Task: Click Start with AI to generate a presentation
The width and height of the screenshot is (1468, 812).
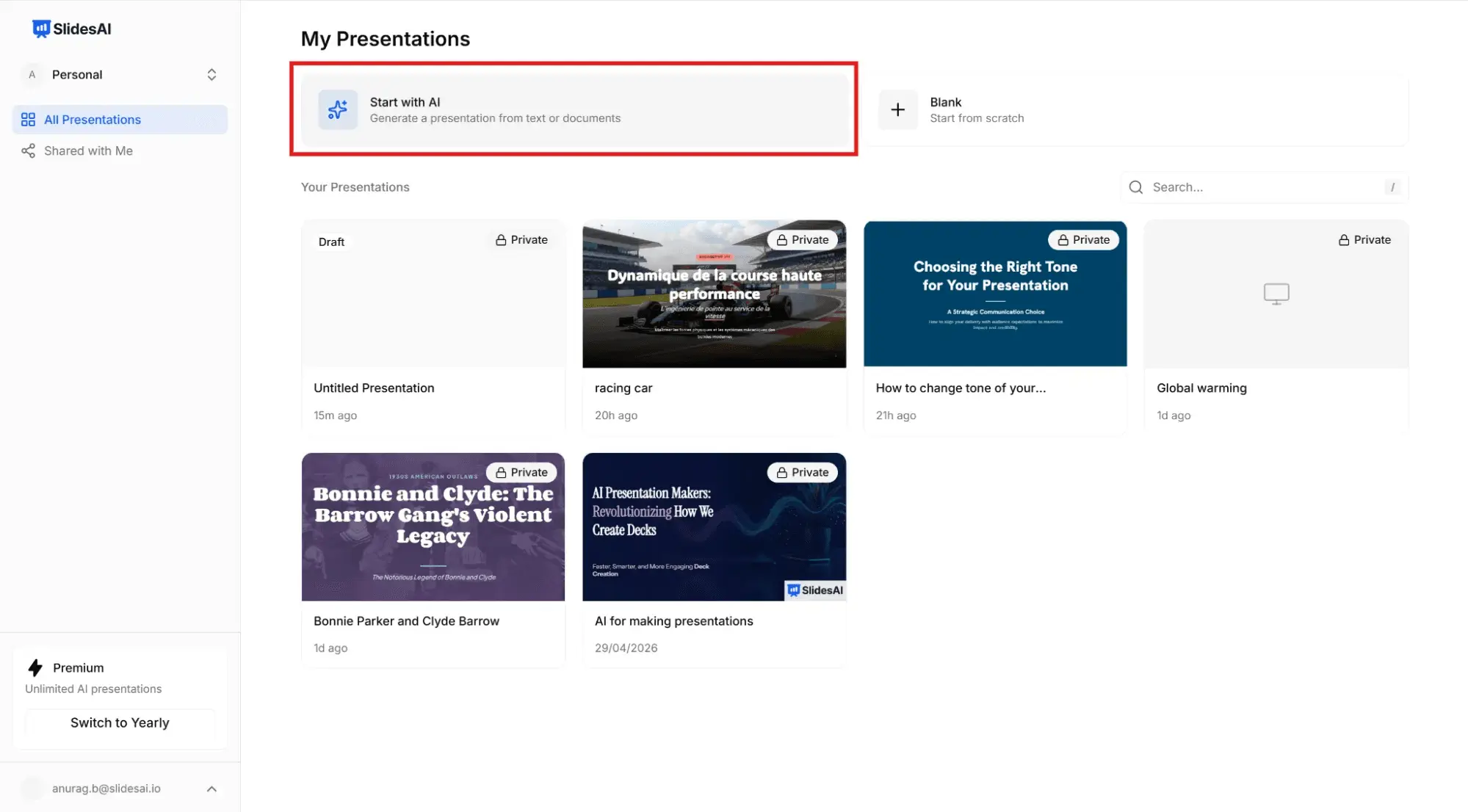Action: click(x=576, y=110)
